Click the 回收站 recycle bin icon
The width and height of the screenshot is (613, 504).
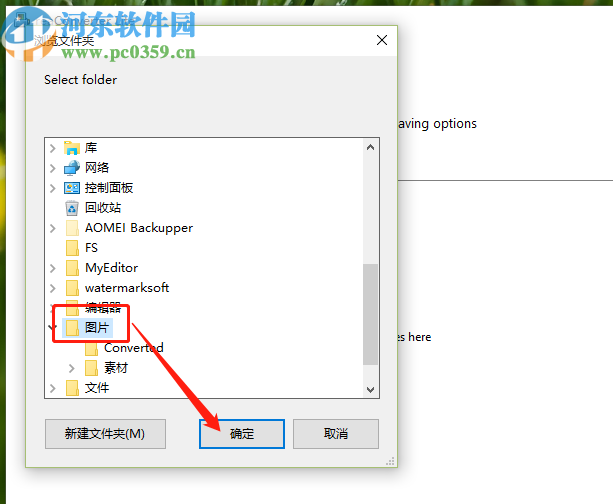click(72, 208)
